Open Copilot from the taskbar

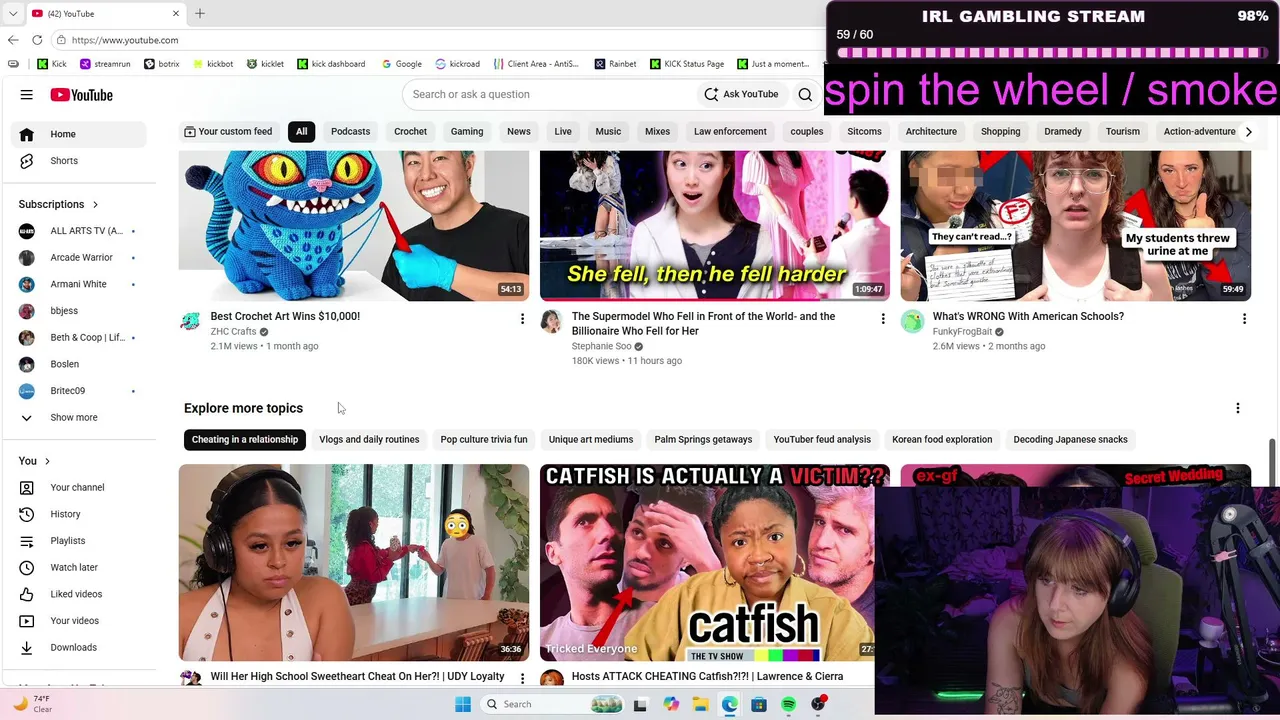(x=671, y=704)
